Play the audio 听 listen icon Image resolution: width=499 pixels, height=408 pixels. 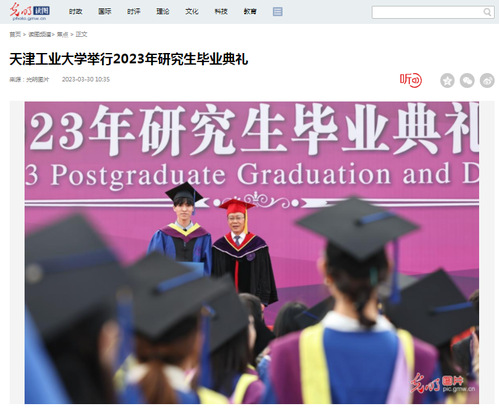(x=411, y=80)
